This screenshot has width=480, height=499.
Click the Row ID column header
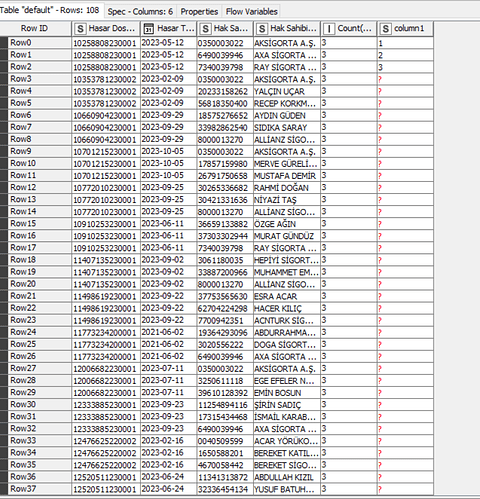coord(35,29)
